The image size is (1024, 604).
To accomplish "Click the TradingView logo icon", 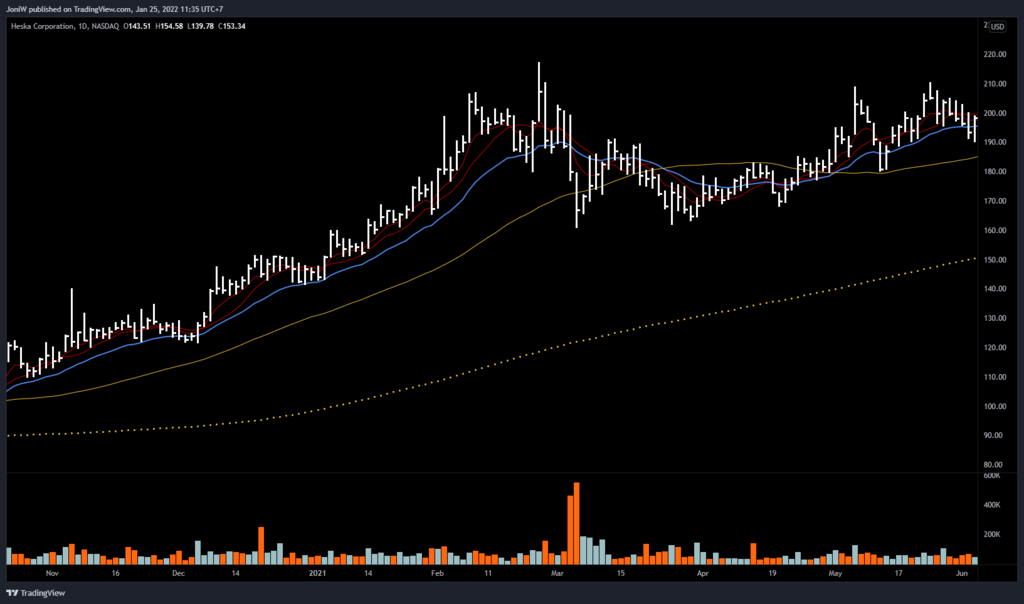I will (12, 590).
